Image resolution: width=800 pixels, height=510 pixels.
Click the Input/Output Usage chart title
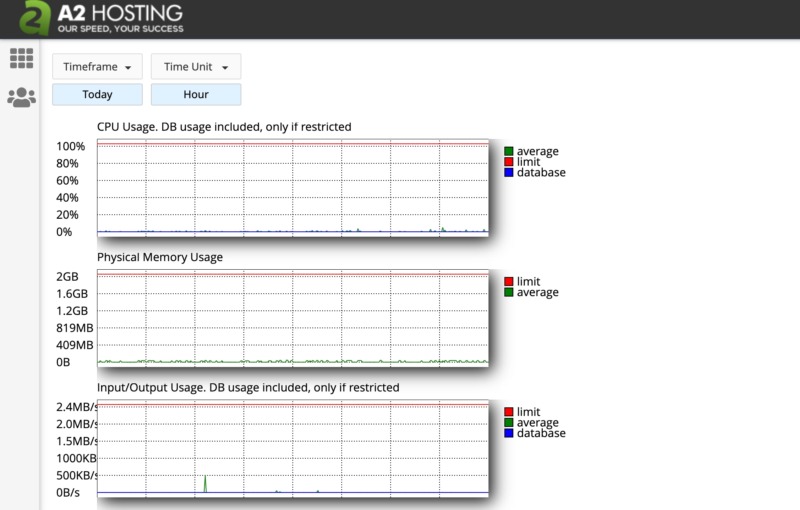248,387
